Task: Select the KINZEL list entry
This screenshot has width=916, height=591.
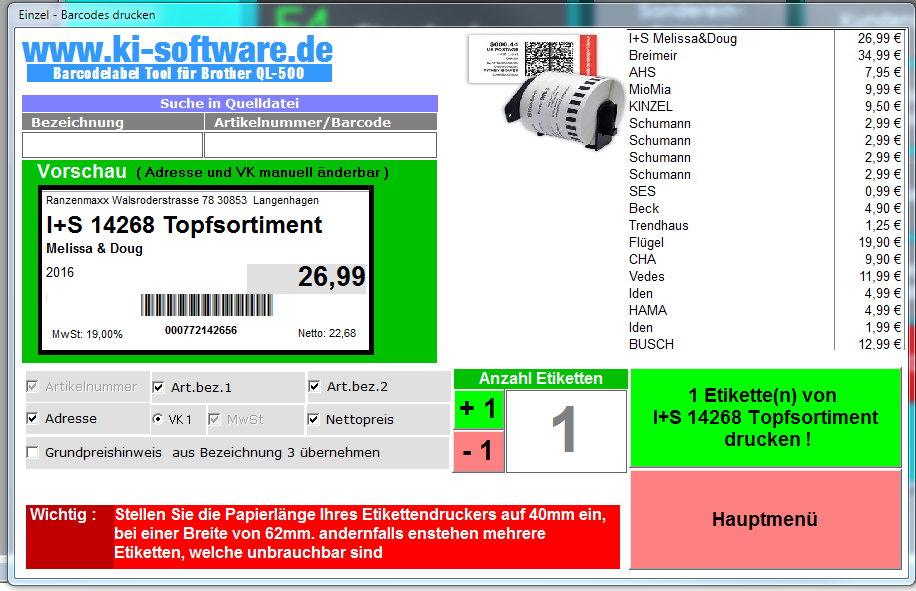Action: coord(765,106)
